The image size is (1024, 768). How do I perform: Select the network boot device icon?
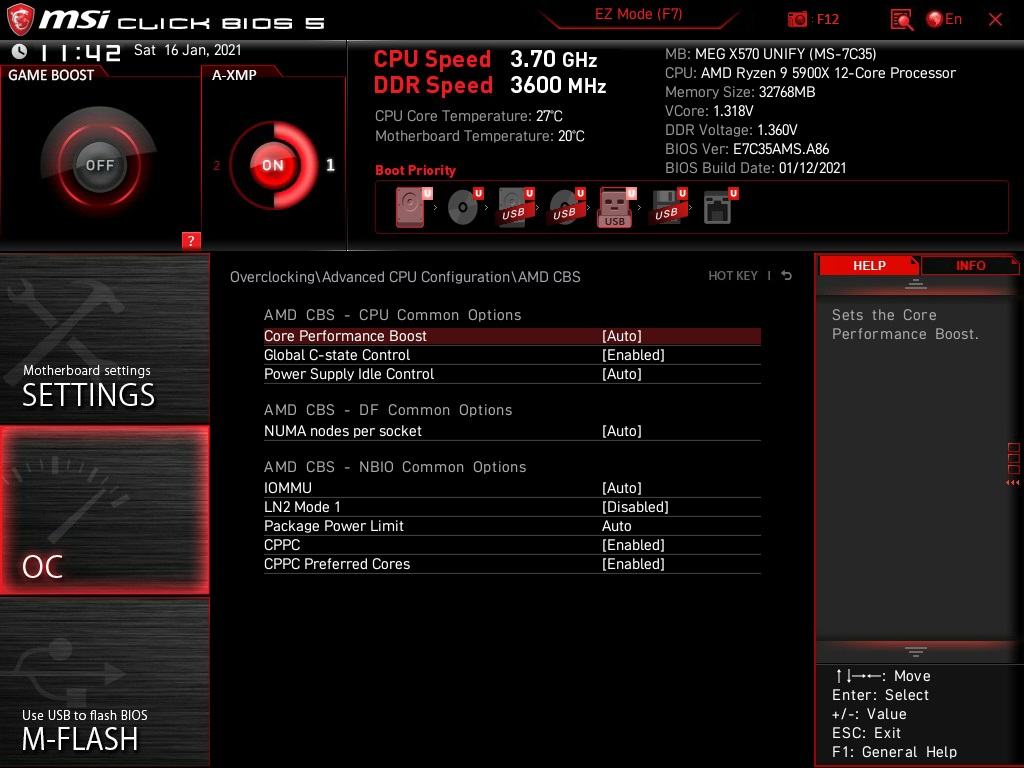click(720, 207)
